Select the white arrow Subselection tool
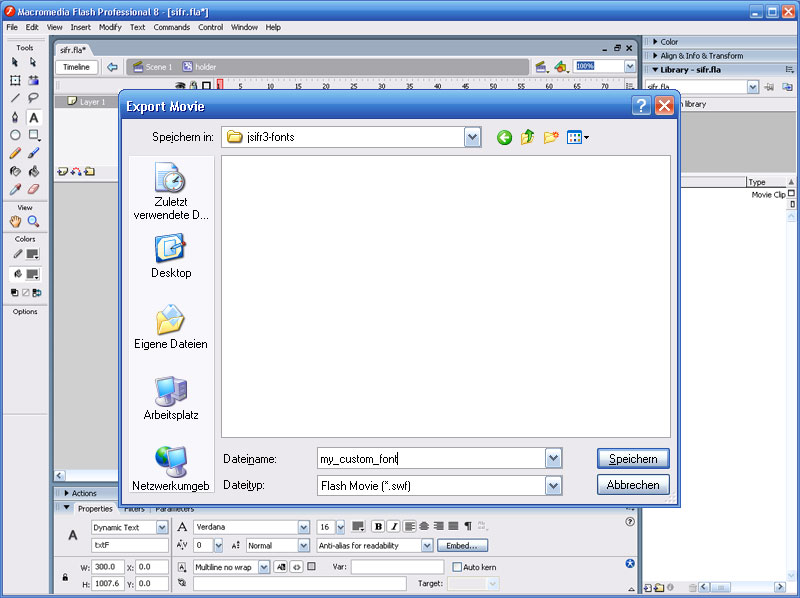 [33, 62]
